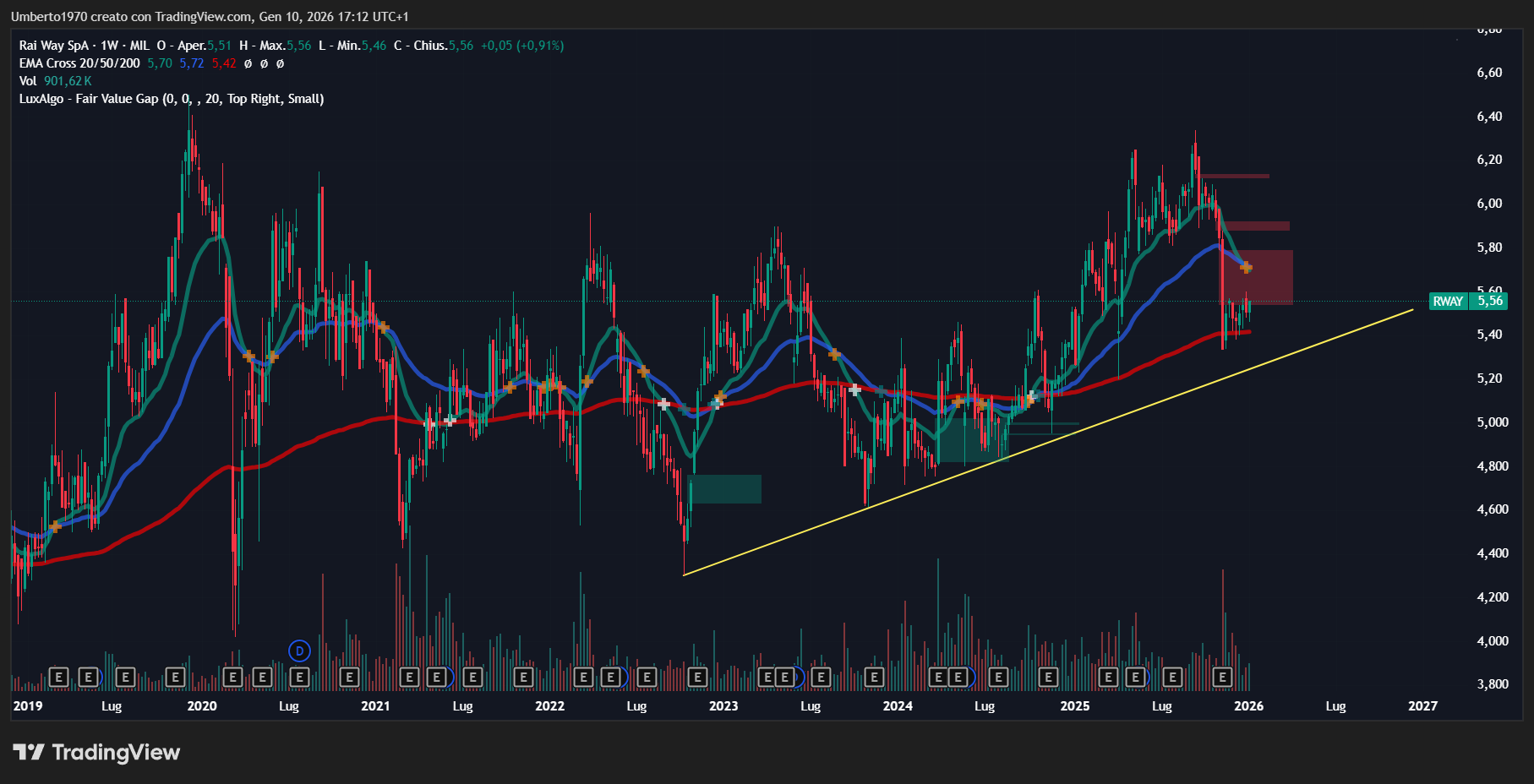Click the E earnings marker just before 2024

(x=874, y=677)
